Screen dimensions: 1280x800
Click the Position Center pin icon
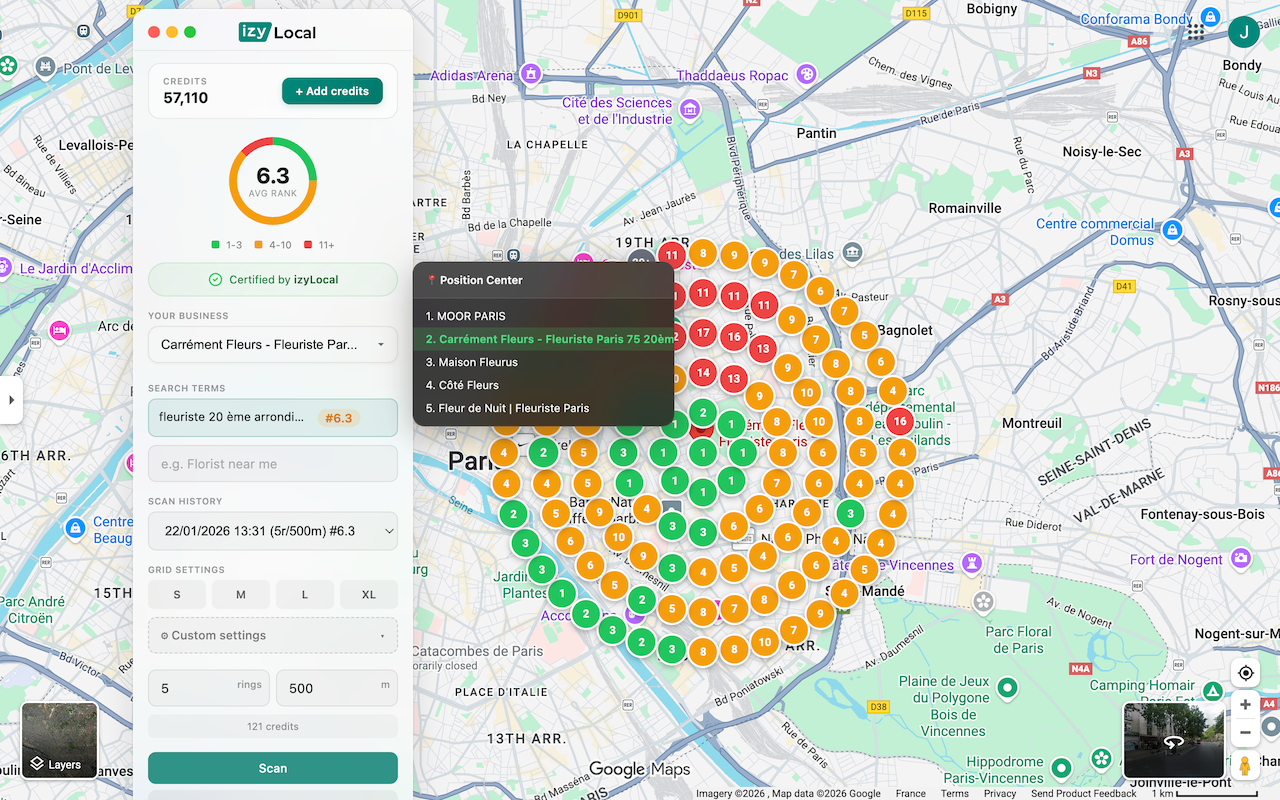[432, 281]
